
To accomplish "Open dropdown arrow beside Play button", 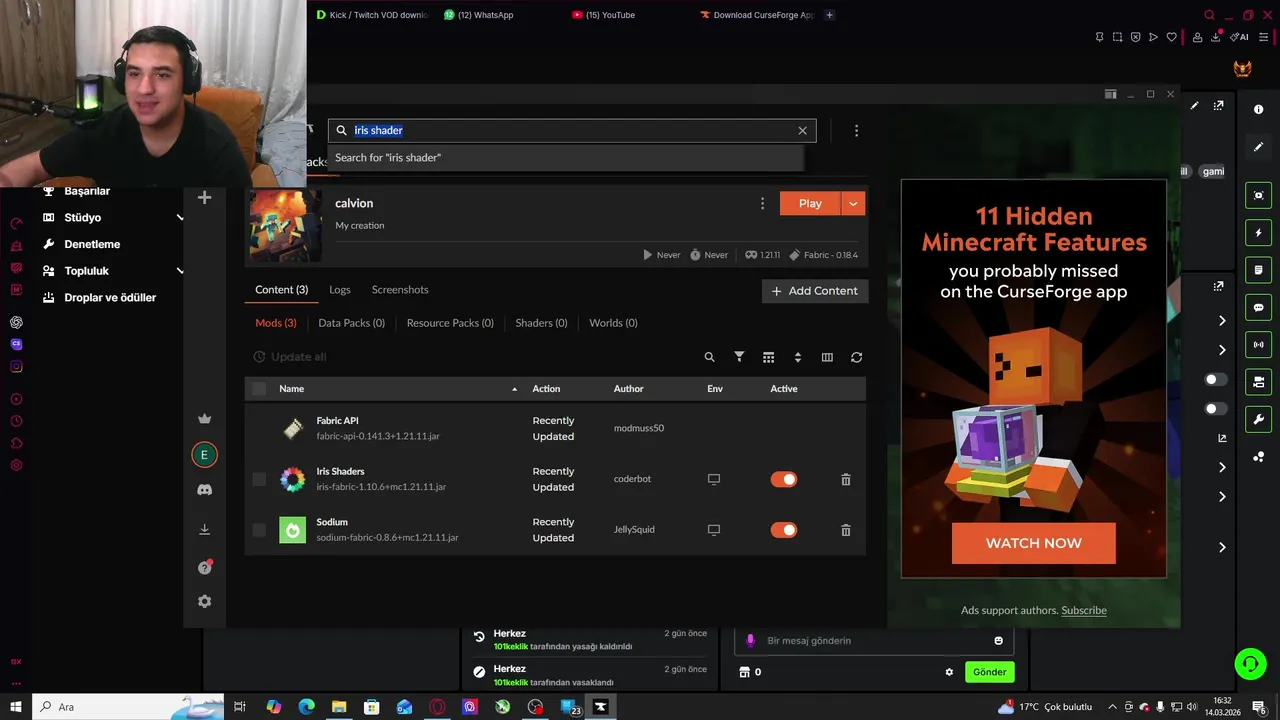I will pos(853,203).
